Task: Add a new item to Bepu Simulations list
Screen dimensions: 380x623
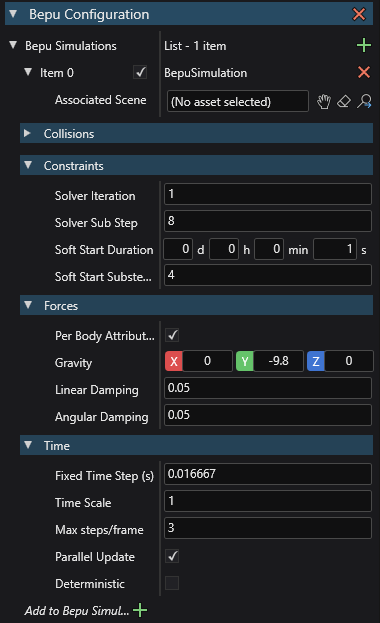Action: point(364,46)
